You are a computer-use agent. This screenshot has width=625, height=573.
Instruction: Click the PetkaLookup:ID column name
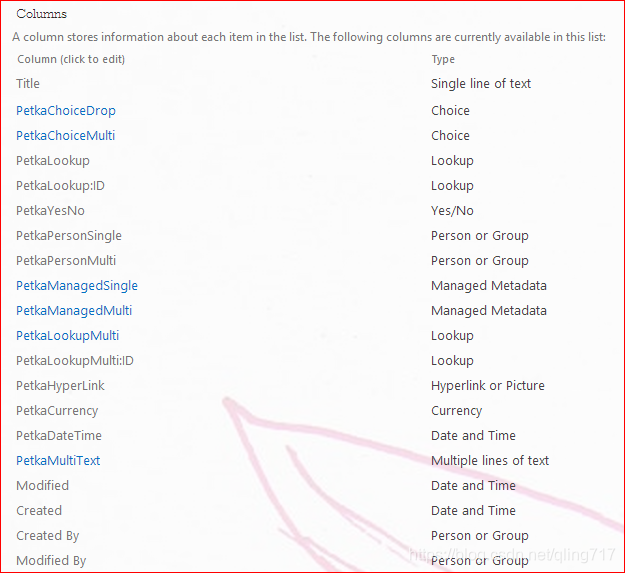(x=60, y=186)
